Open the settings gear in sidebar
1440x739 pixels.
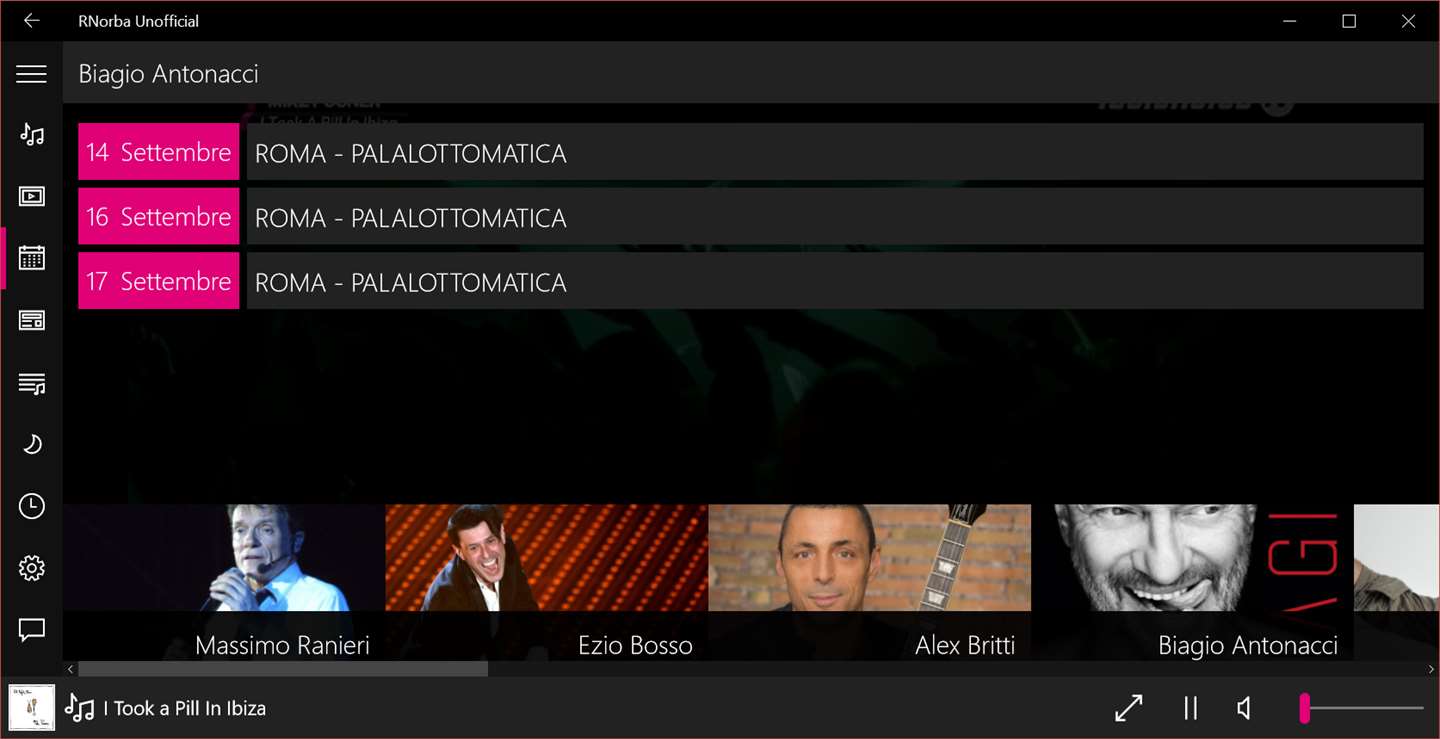tap(32, 568)
